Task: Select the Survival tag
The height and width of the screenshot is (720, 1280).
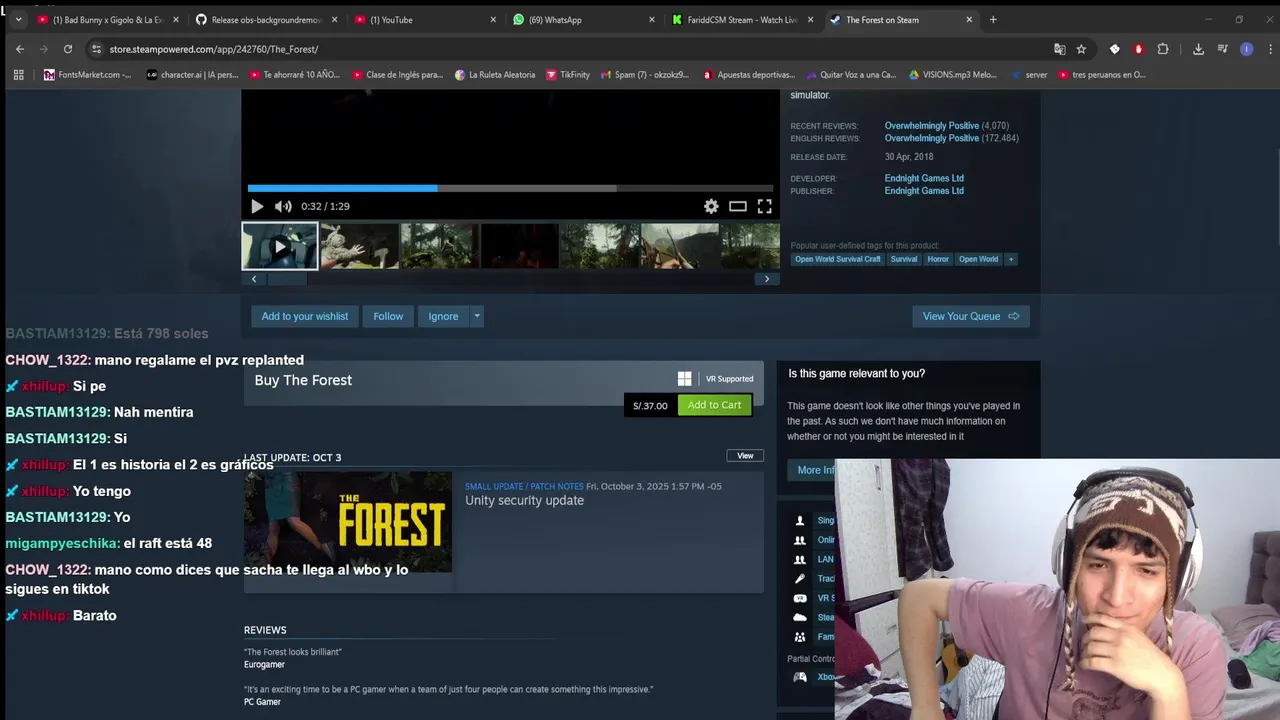Action: 904,259
